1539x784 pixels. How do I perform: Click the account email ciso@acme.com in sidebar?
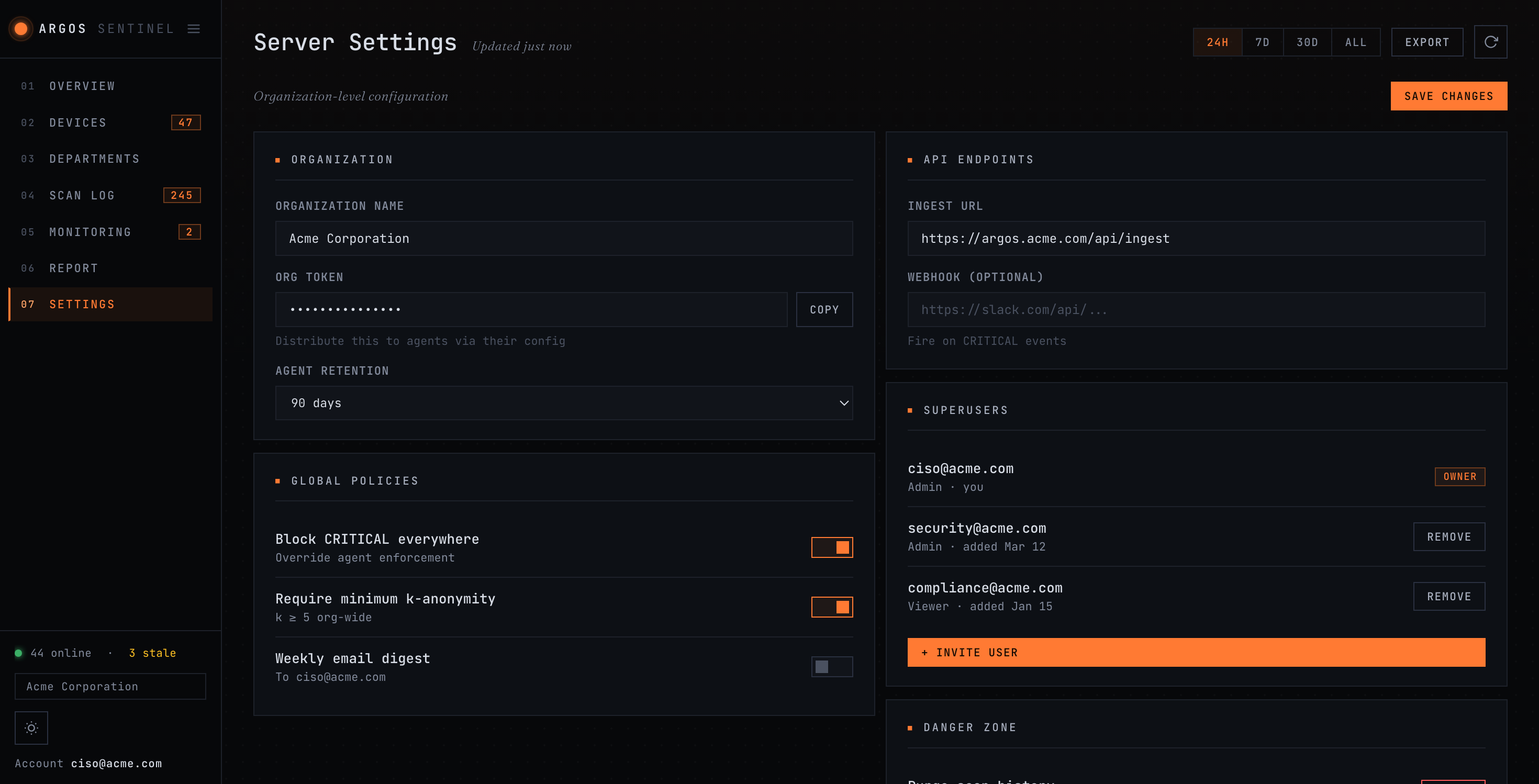(x=117, y=764)
